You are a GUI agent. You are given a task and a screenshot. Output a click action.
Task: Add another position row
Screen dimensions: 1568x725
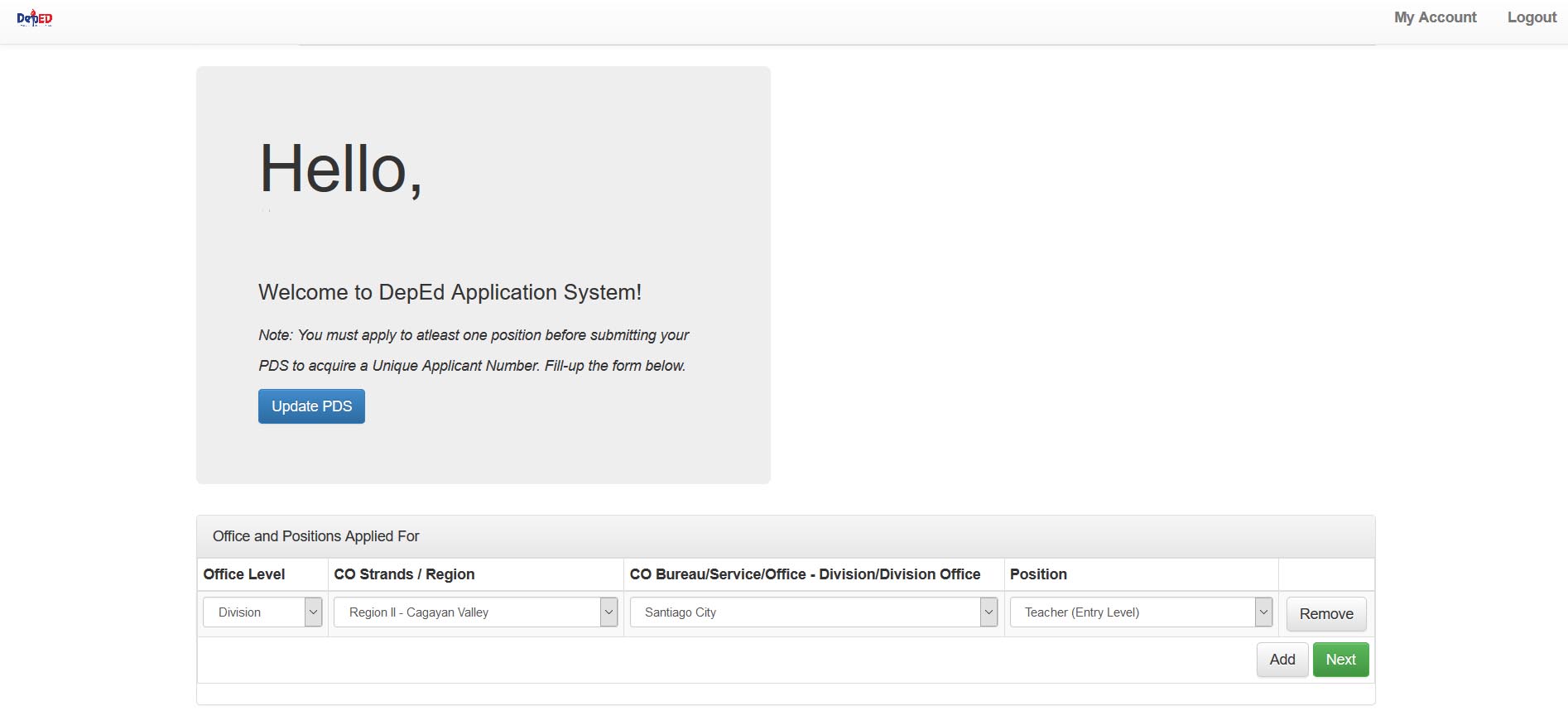[x=1282, y=660]
